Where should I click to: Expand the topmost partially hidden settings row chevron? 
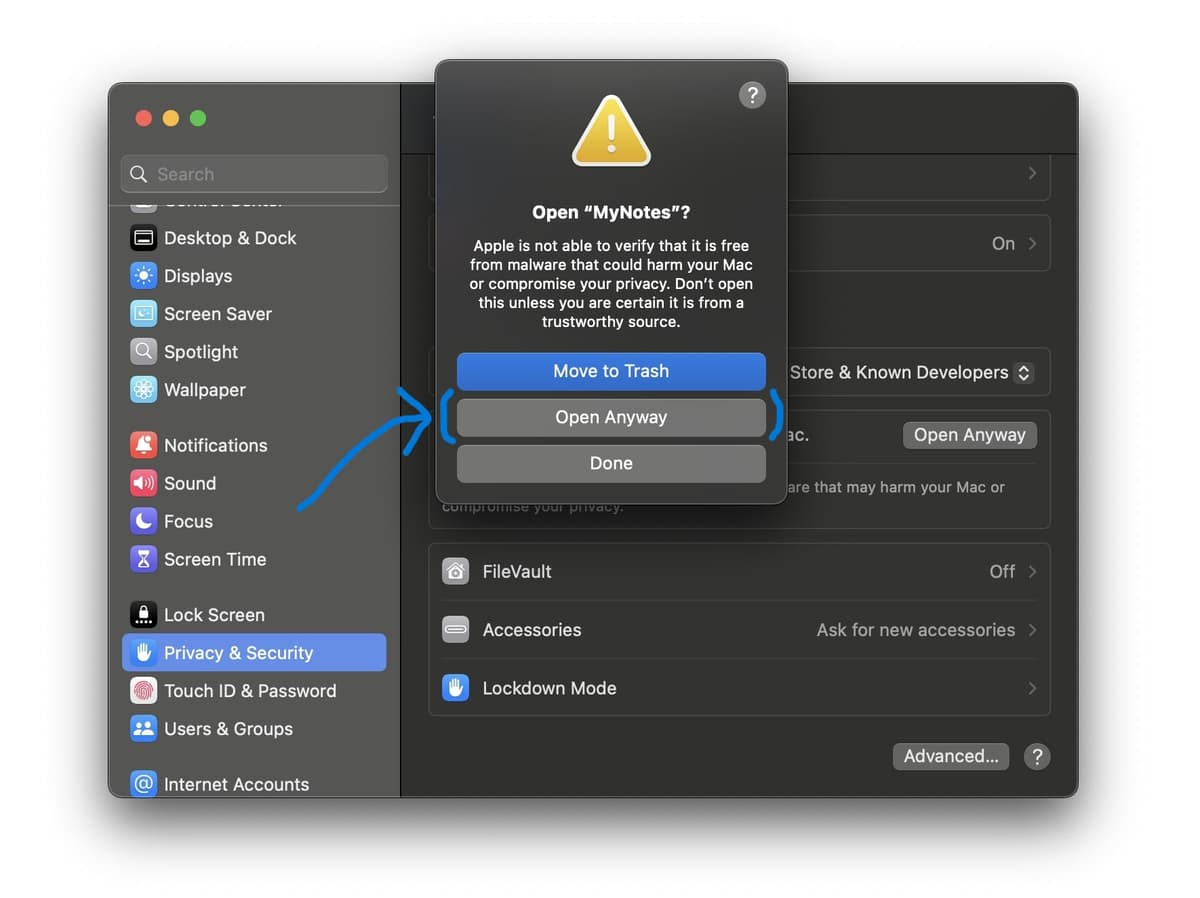pos(1033,174)
